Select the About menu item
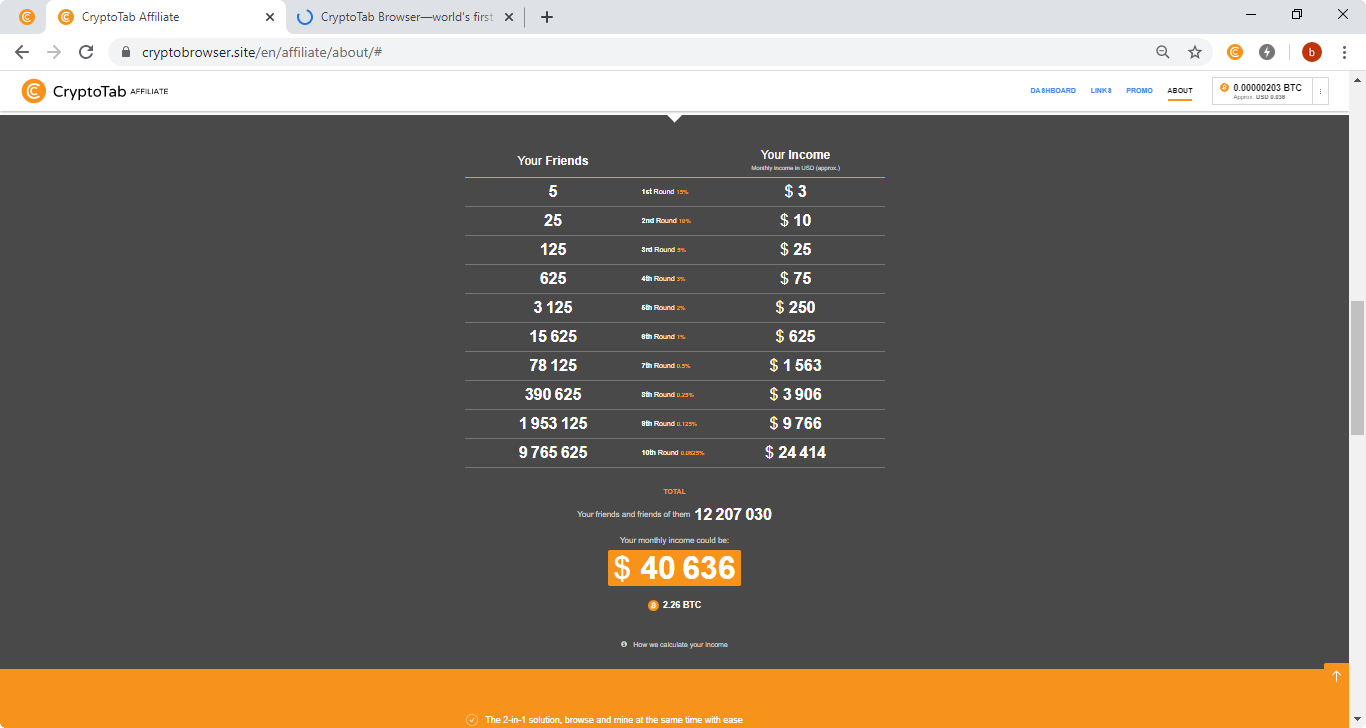 coord(1180,91)
